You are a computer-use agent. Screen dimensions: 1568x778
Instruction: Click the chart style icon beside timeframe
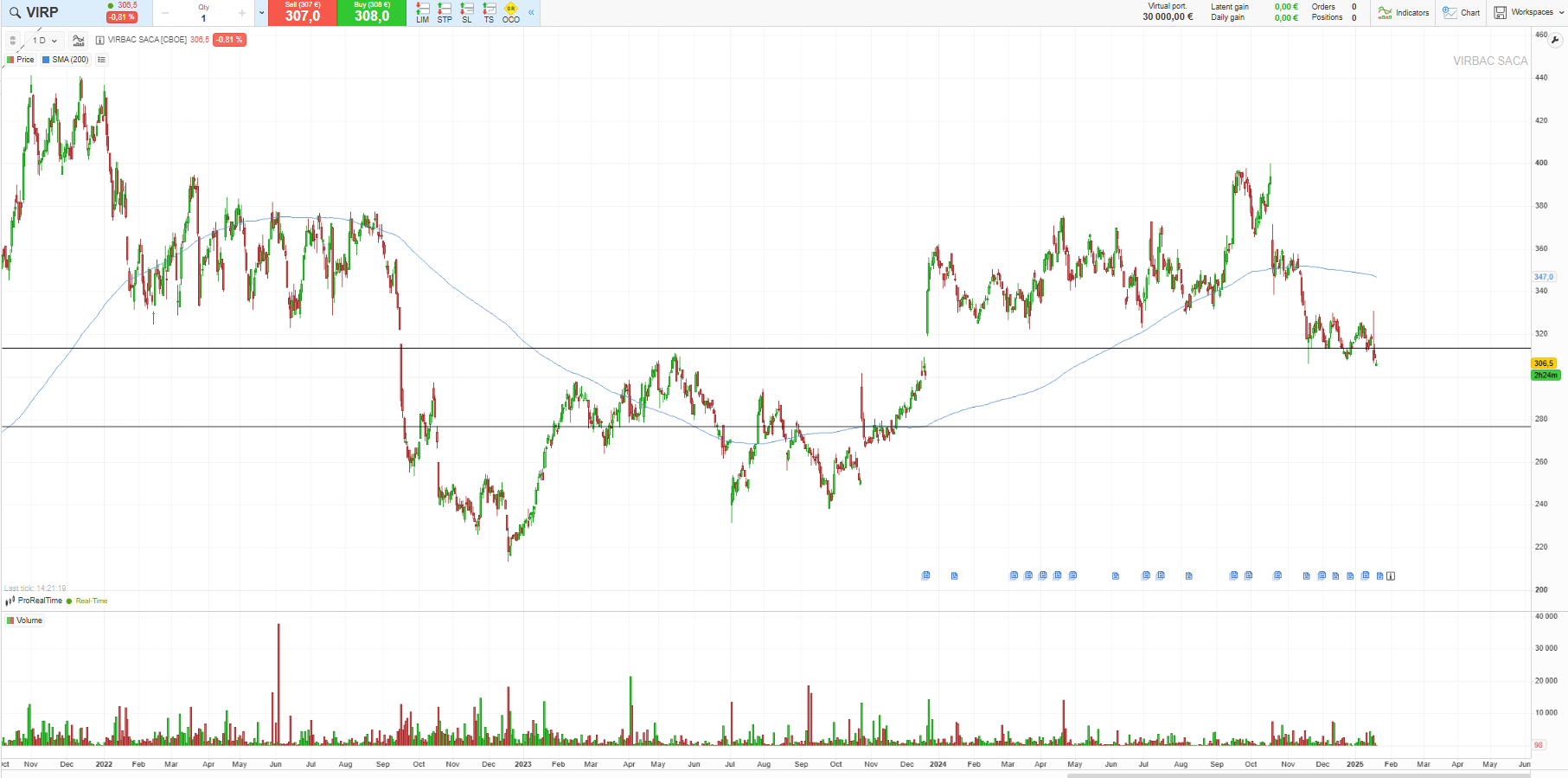pos(79,40)
